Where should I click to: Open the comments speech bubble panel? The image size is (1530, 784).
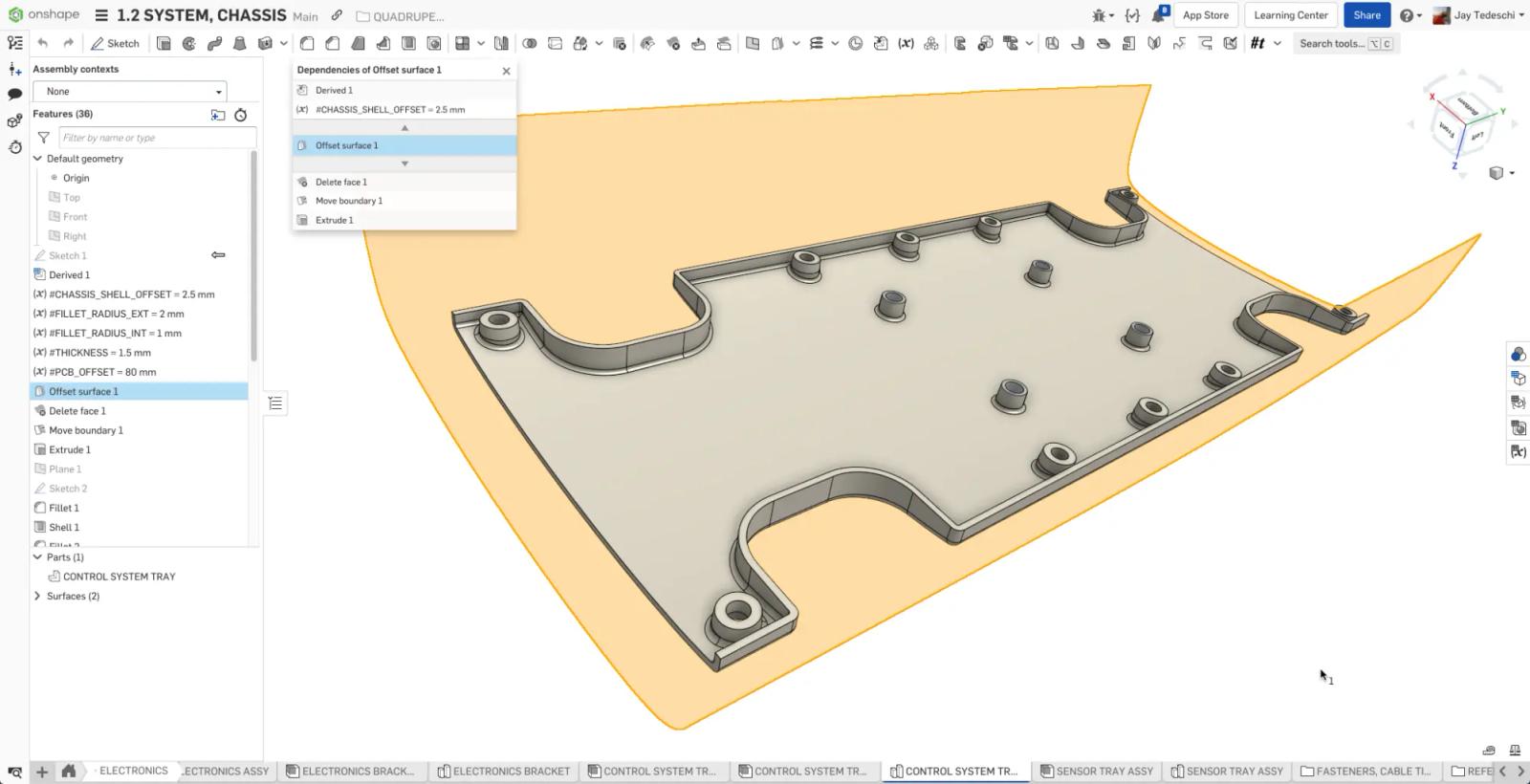pos(14,94)
